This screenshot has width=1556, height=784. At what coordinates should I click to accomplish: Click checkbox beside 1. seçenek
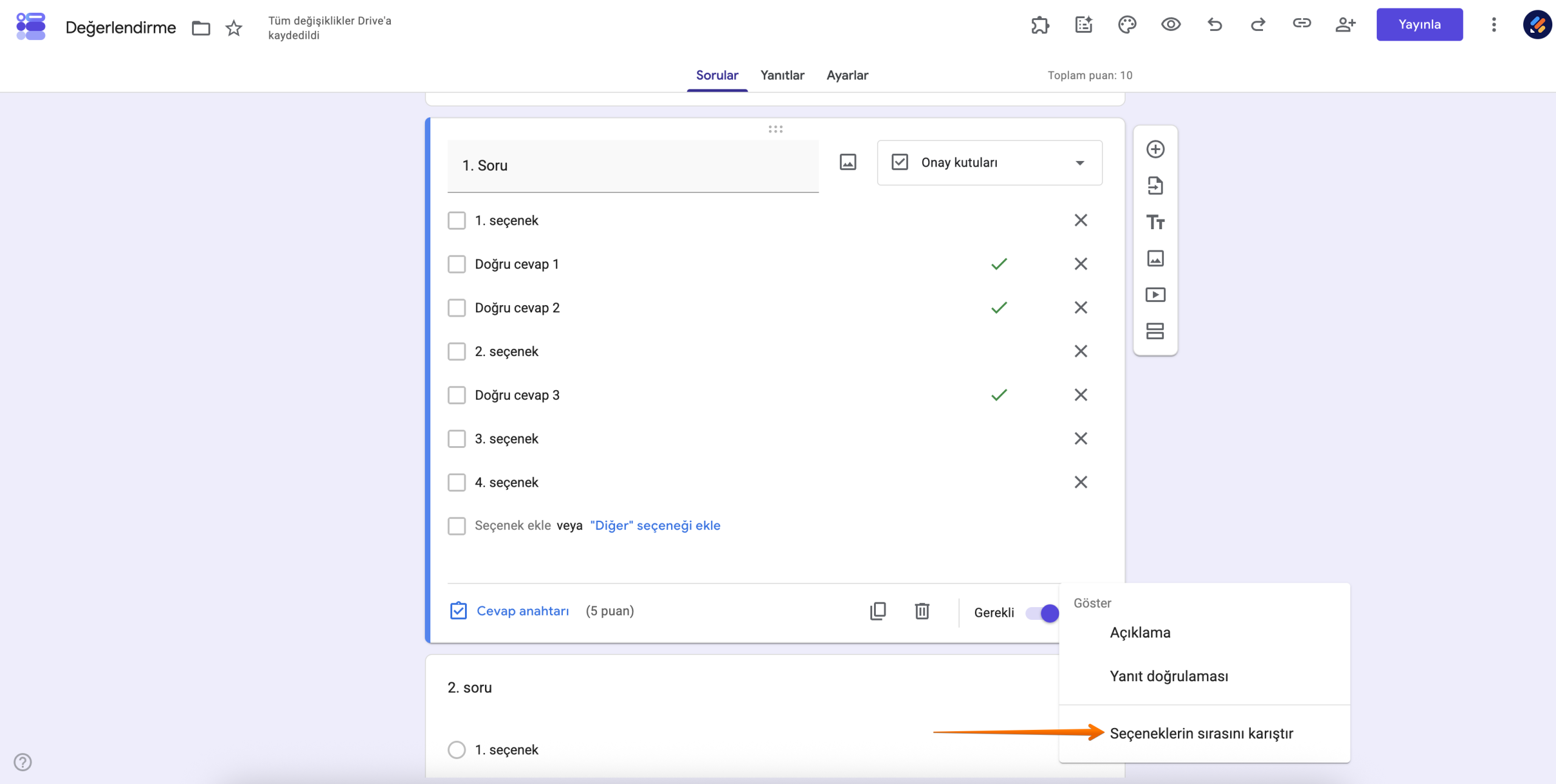point(456,221)
